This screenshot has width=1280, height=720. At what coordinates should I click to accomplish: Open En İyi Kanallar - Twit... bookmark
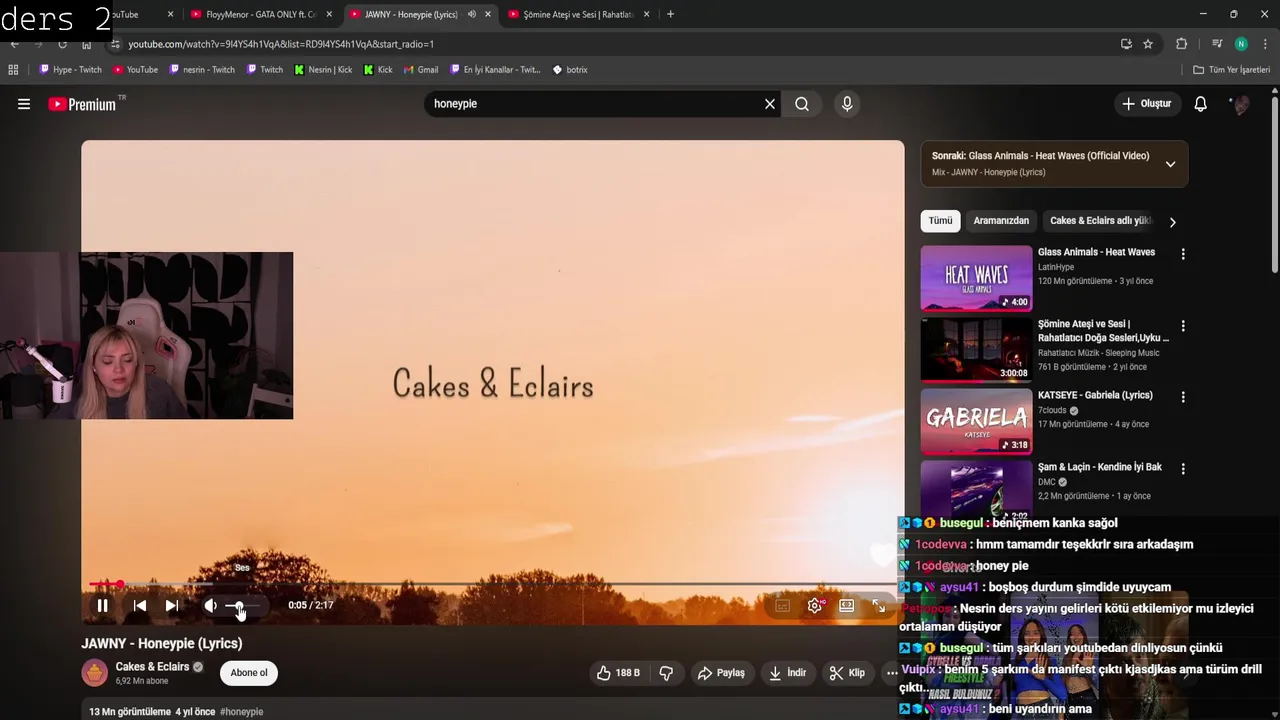(495, 70)
